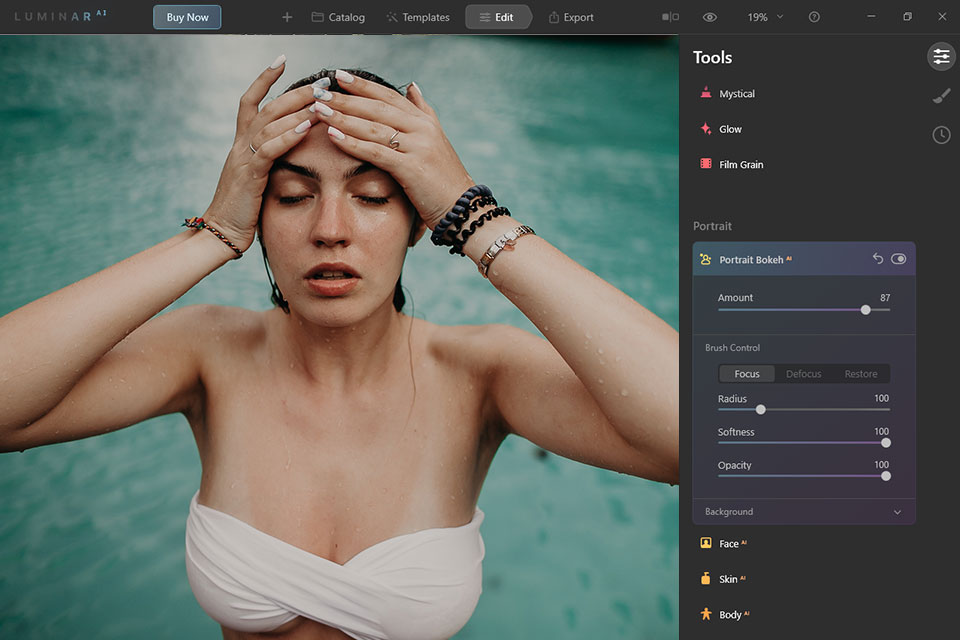This screenshot has width=960, height=640.
Task: Show the original with the eye icon
Action: point(710,17)
